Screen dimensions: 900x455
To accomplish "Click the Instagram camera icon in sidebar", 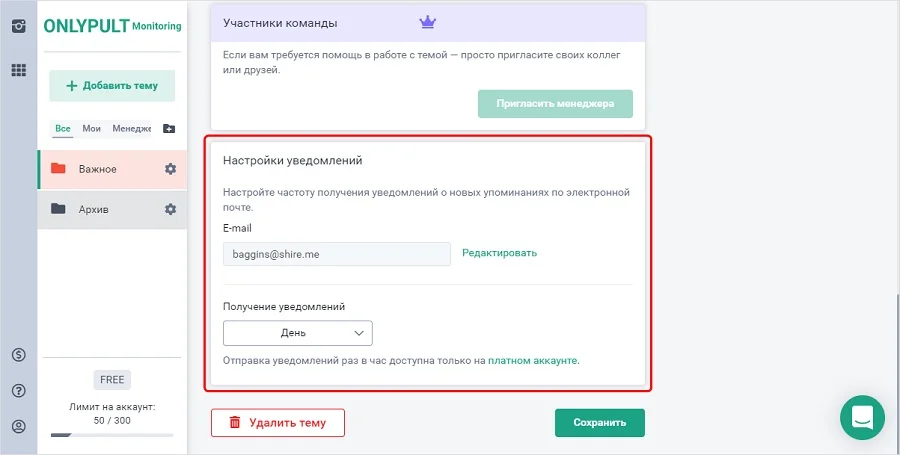I will tap(18, 27).
